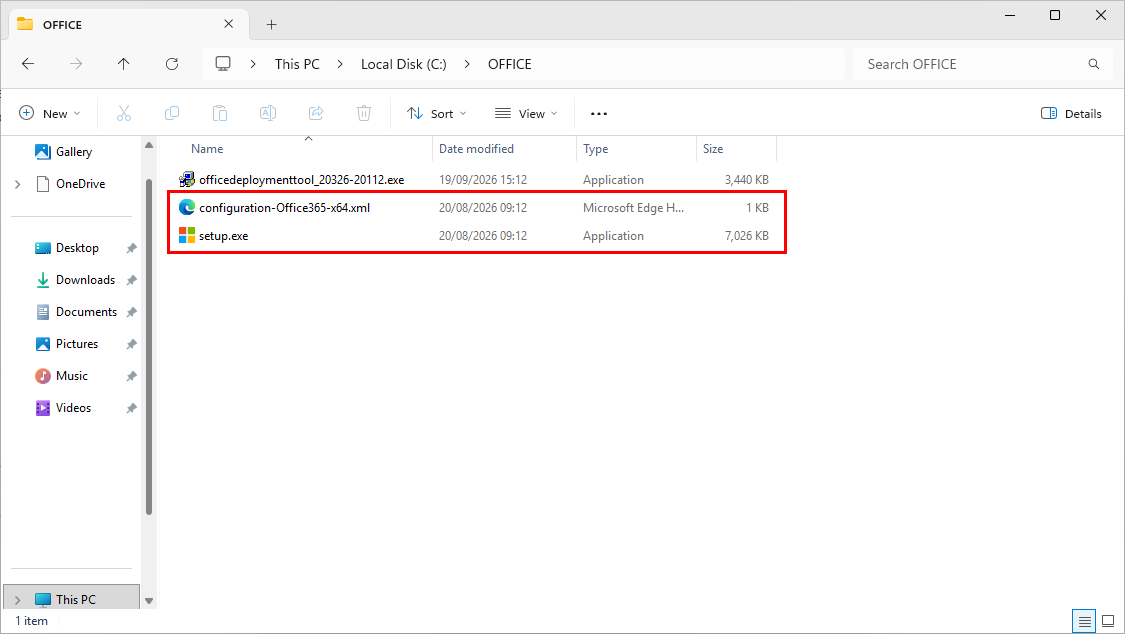Click the Cut scissors icon
This screenshot has height=634, width=1125.
124,113
